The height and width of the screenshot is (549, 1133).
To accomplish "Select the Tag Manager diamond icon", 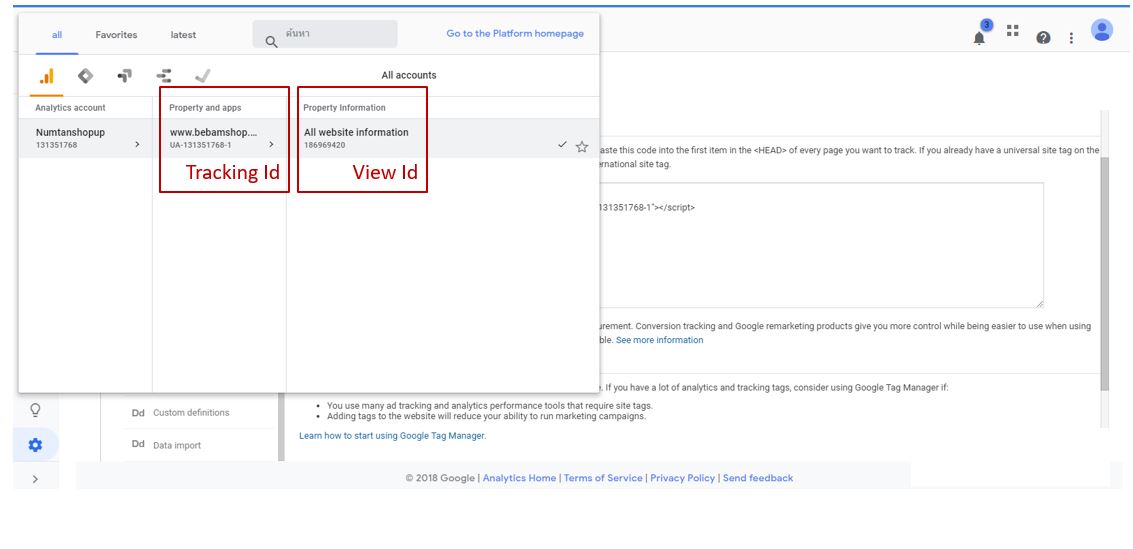I will [85, 75].
